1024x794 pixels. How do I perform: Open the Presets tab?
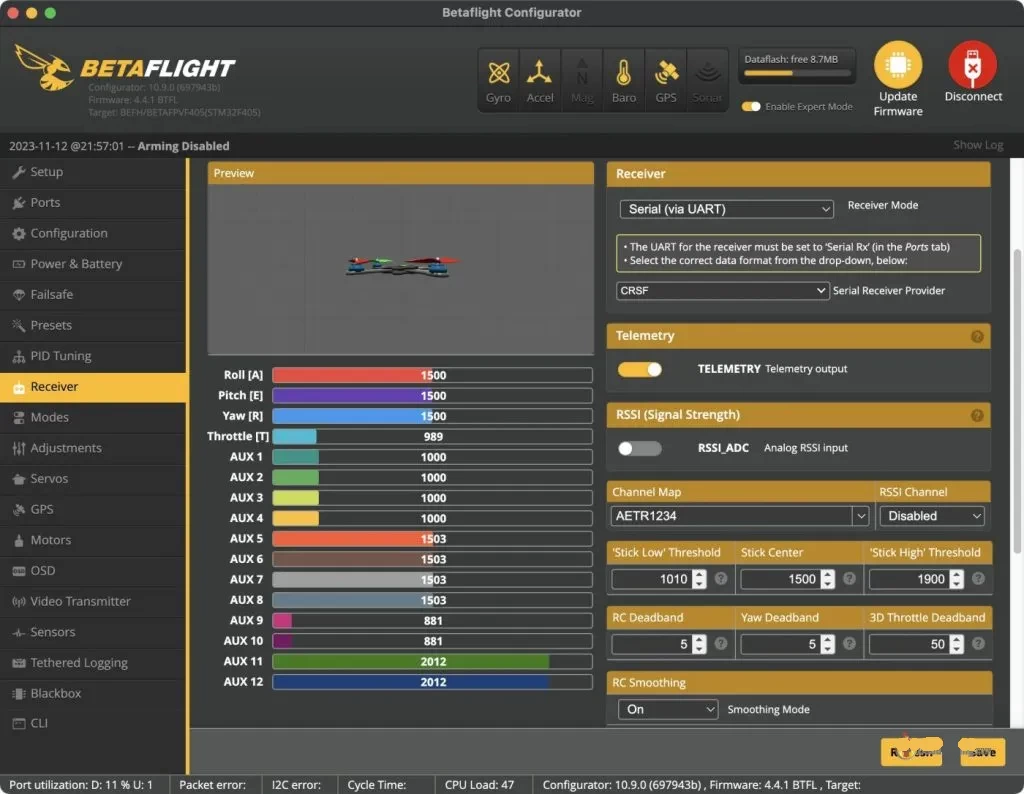click(x=93, y=326)
